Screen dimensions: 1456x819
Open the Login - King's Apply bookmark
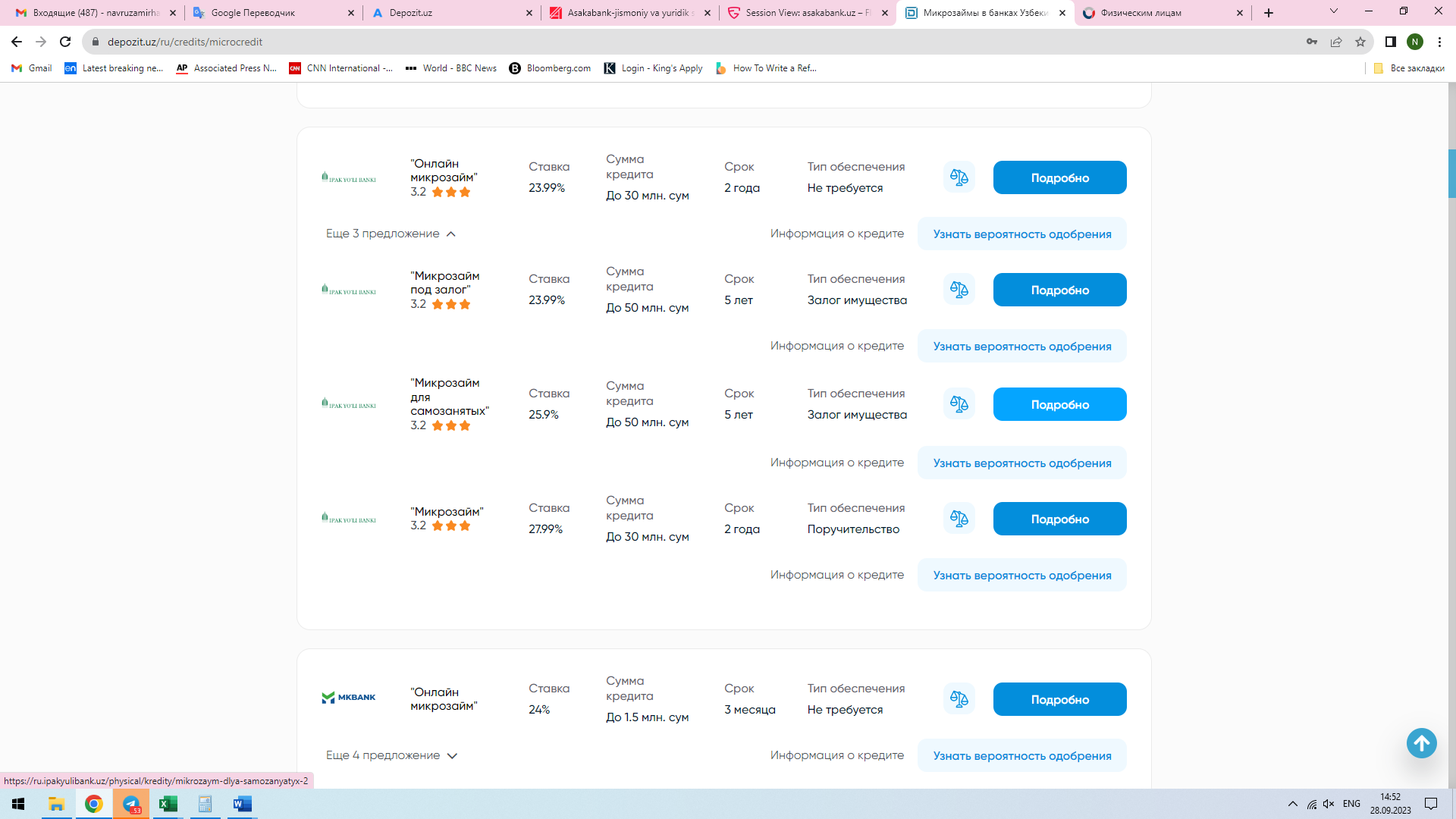[653, 68]
